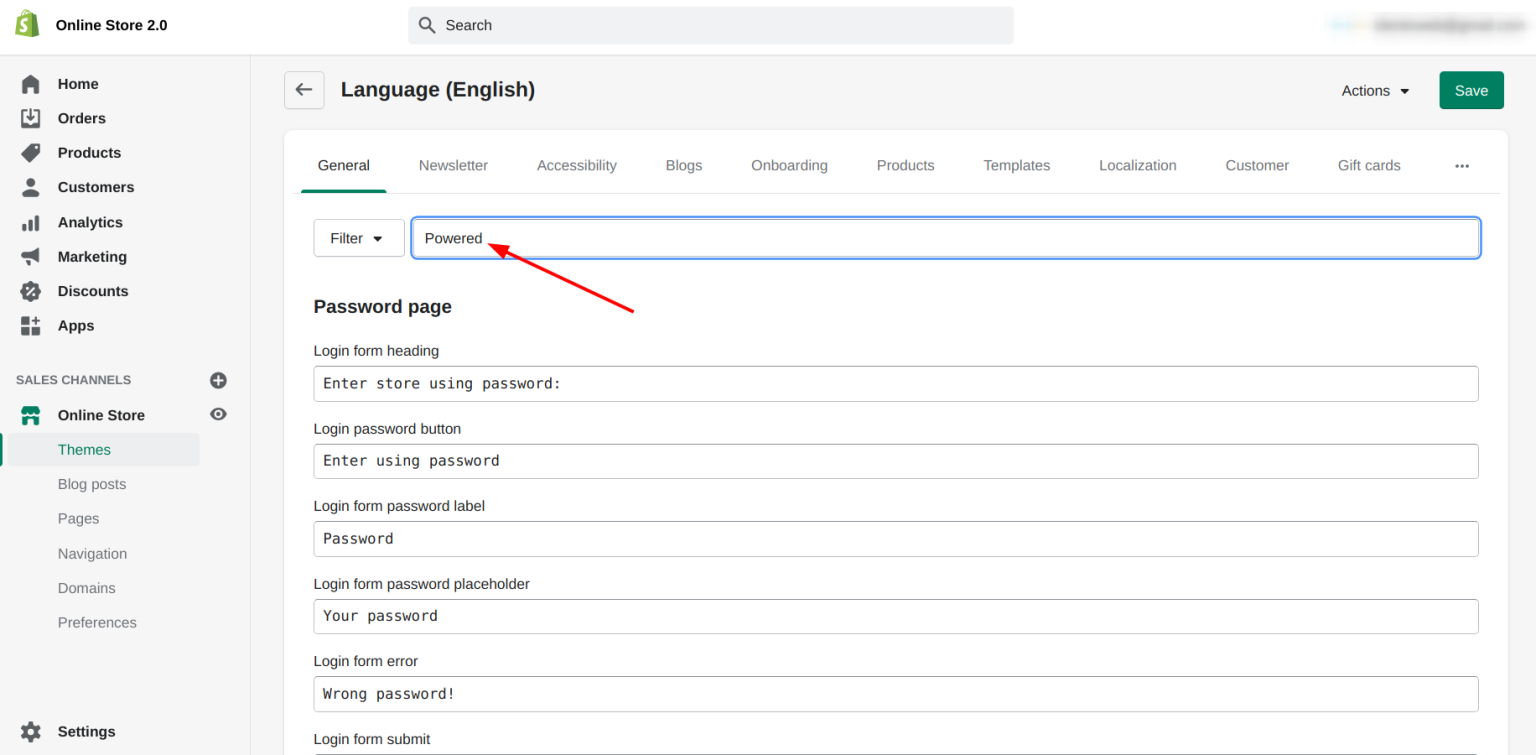This screenshot has height=755, width=1536.
Task: Click the Marketing megaphone icon
Action: (x=31, y=257)
